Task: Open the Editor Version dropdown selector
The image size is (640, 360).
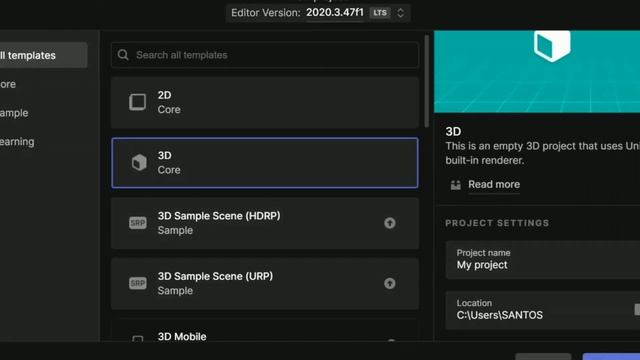Action: pos(318,13)
